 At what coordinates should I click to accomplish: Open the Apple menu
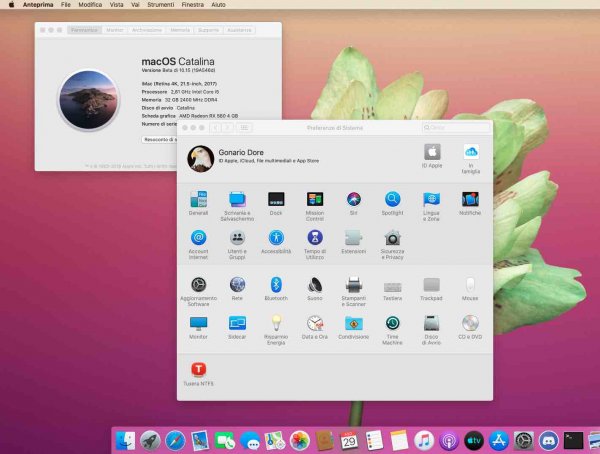pos(11,5)
